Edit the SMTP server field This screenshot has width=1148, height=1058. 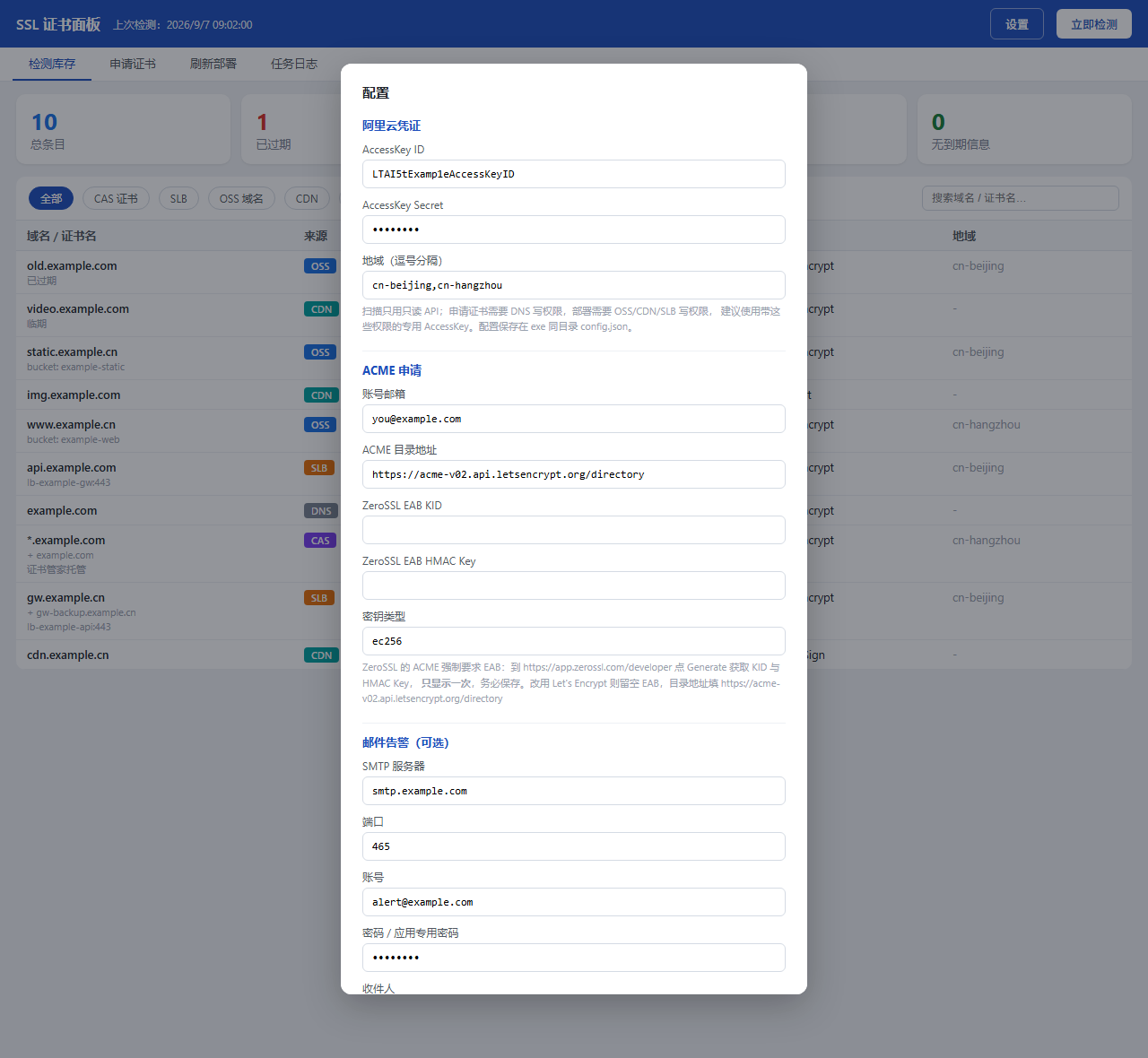(x=574, y=791)
